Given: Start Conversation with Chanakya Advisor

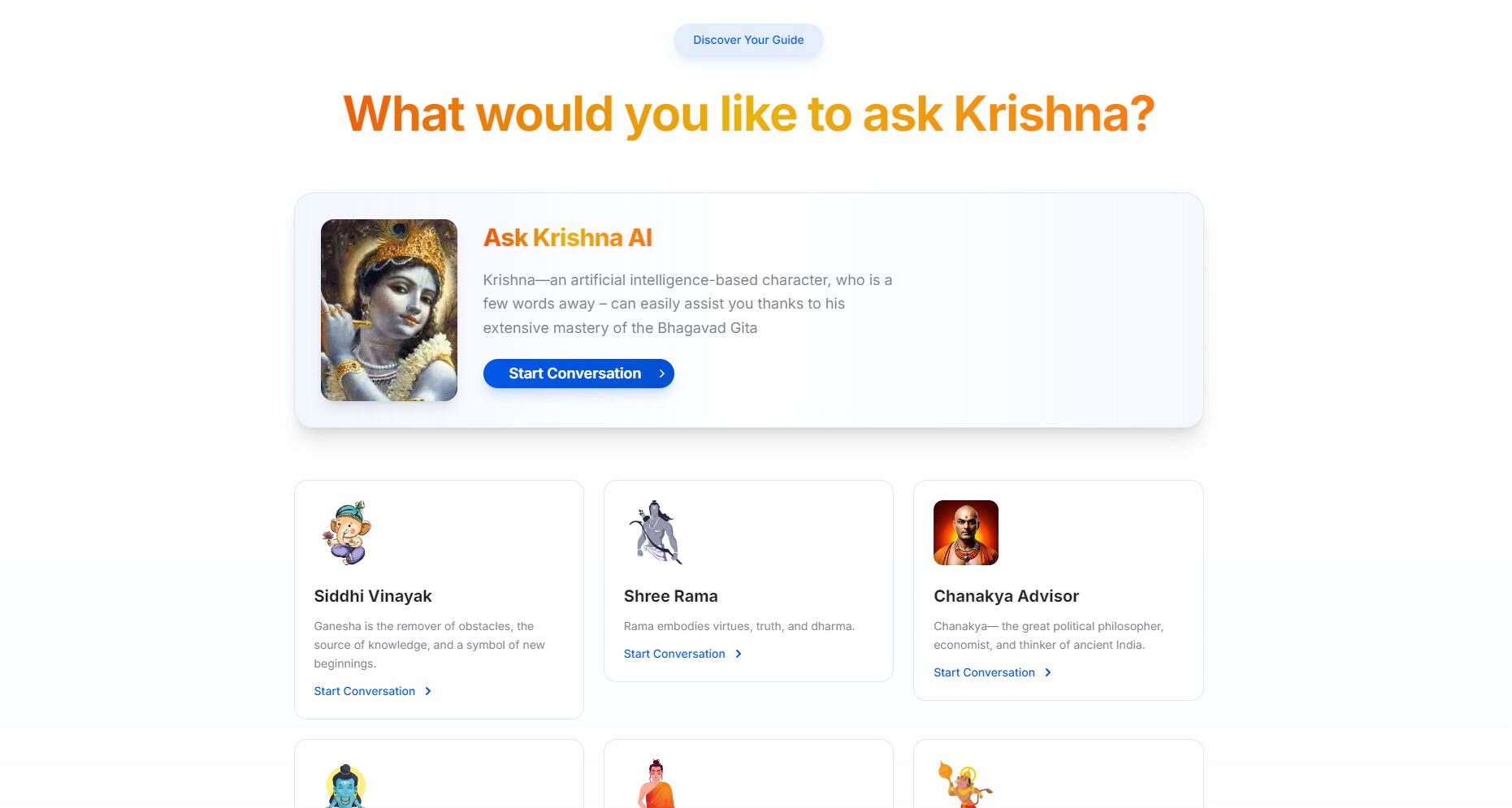Looking at the screenshot, I should [984, 672].
